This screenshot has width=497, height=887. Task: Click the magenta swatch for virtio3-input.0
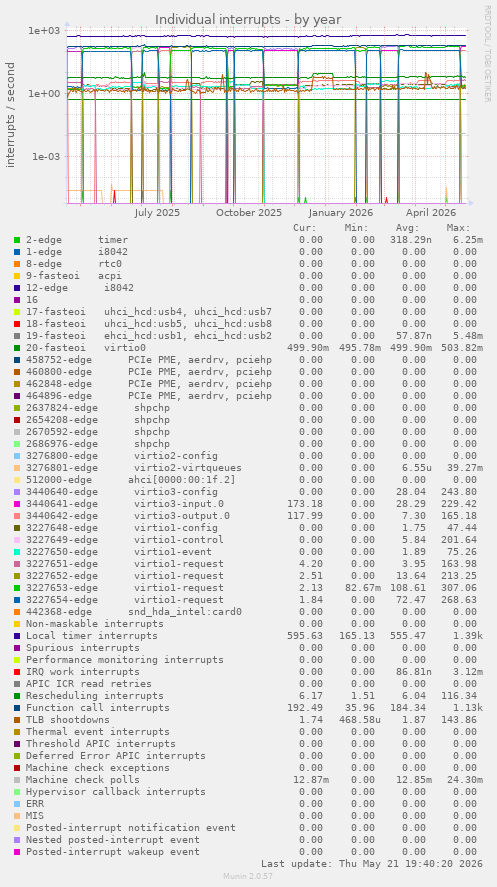coord(17,504)
